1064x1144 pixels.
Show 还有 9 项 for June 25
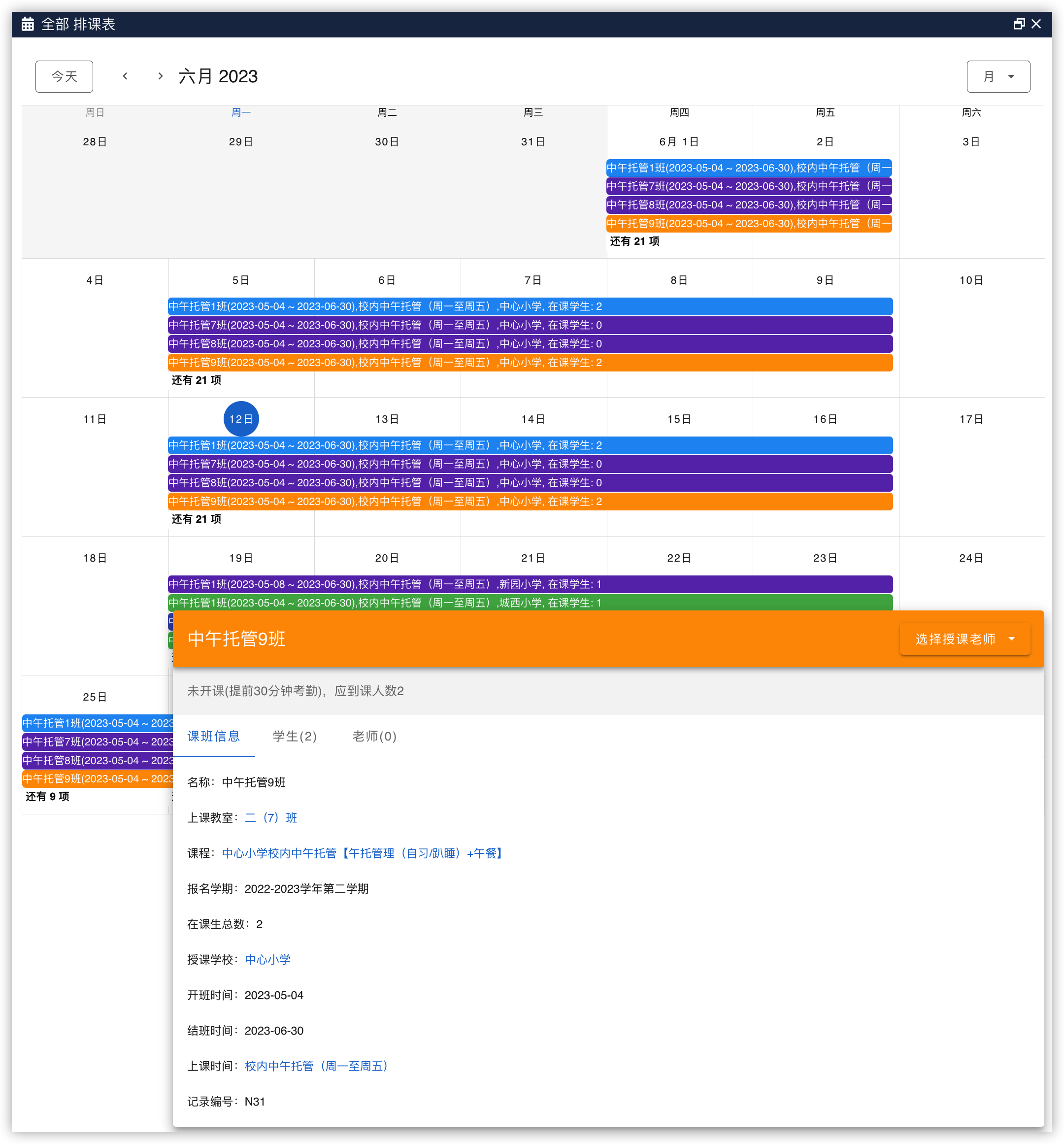47,797
